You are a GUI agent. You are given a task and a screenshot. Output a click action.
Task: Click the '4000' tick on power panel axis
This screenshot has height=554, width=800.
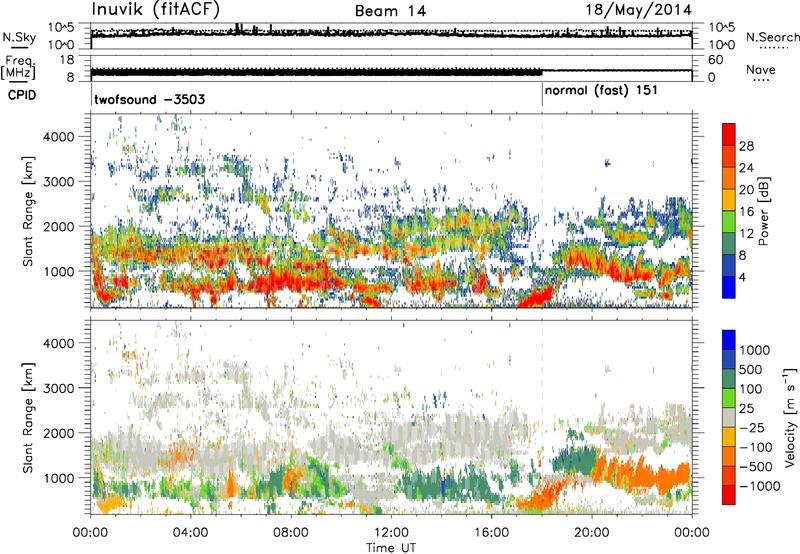click(x=58, y=137)
